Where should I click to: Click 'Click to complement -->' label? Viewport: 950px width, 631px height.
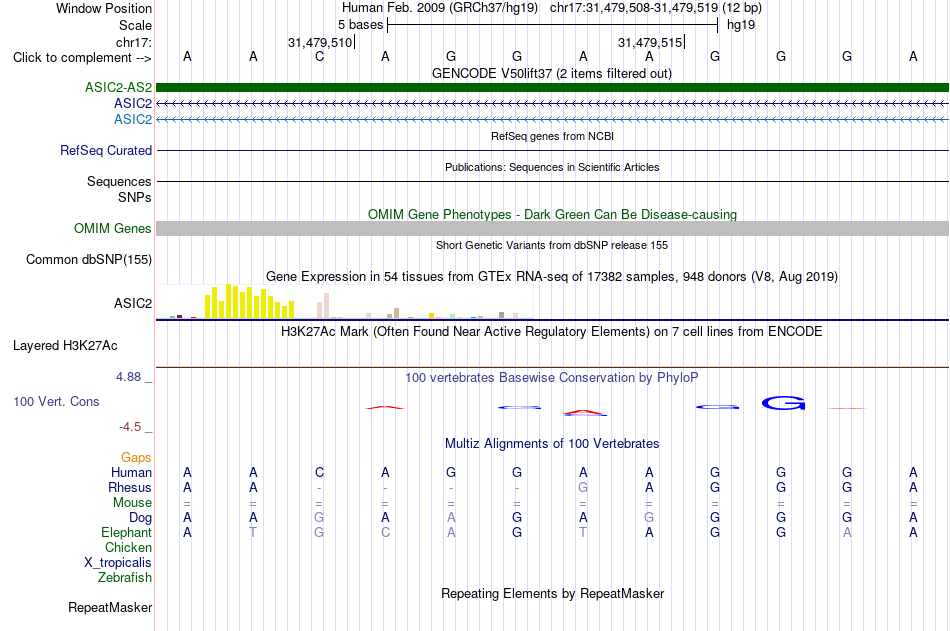[x=82, y=58]
